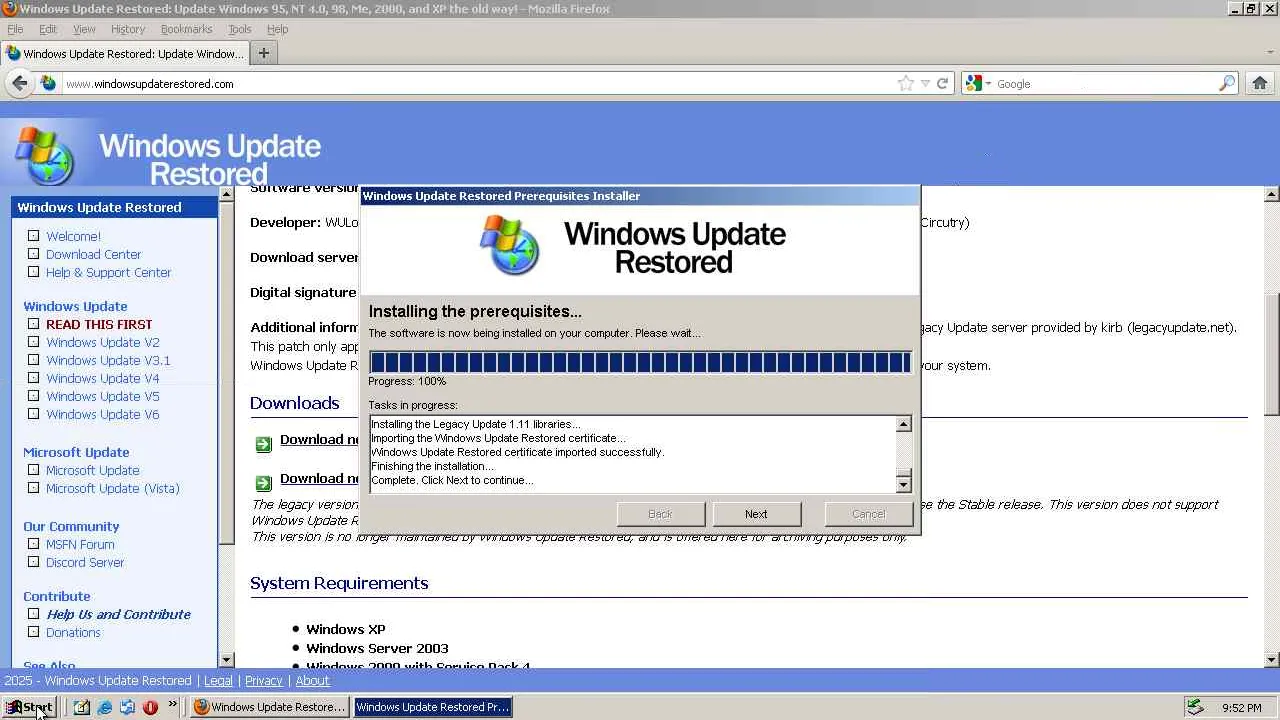Click the magnifier search icon in search bar

(x=1227, y=84)
